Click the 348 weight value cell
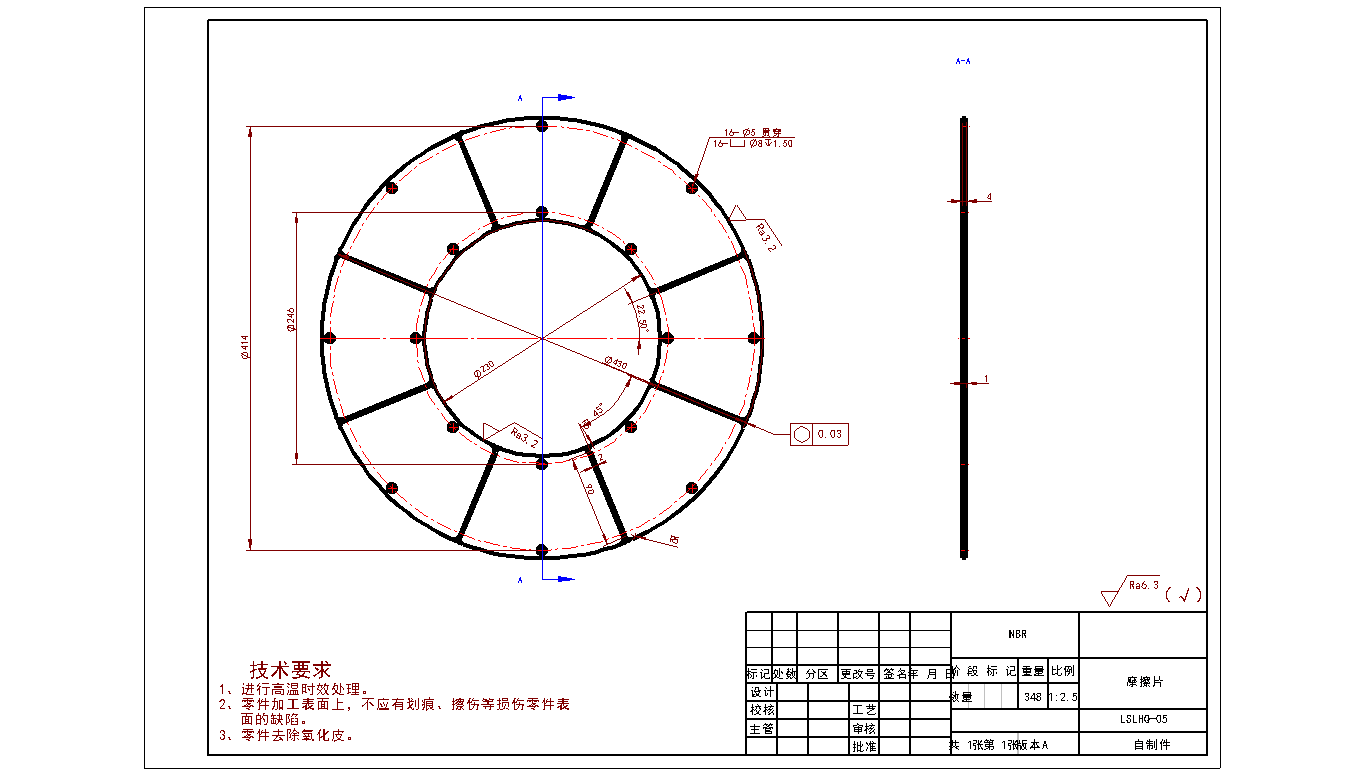This screenshot has width=1365, height=776. (1032, 696)
